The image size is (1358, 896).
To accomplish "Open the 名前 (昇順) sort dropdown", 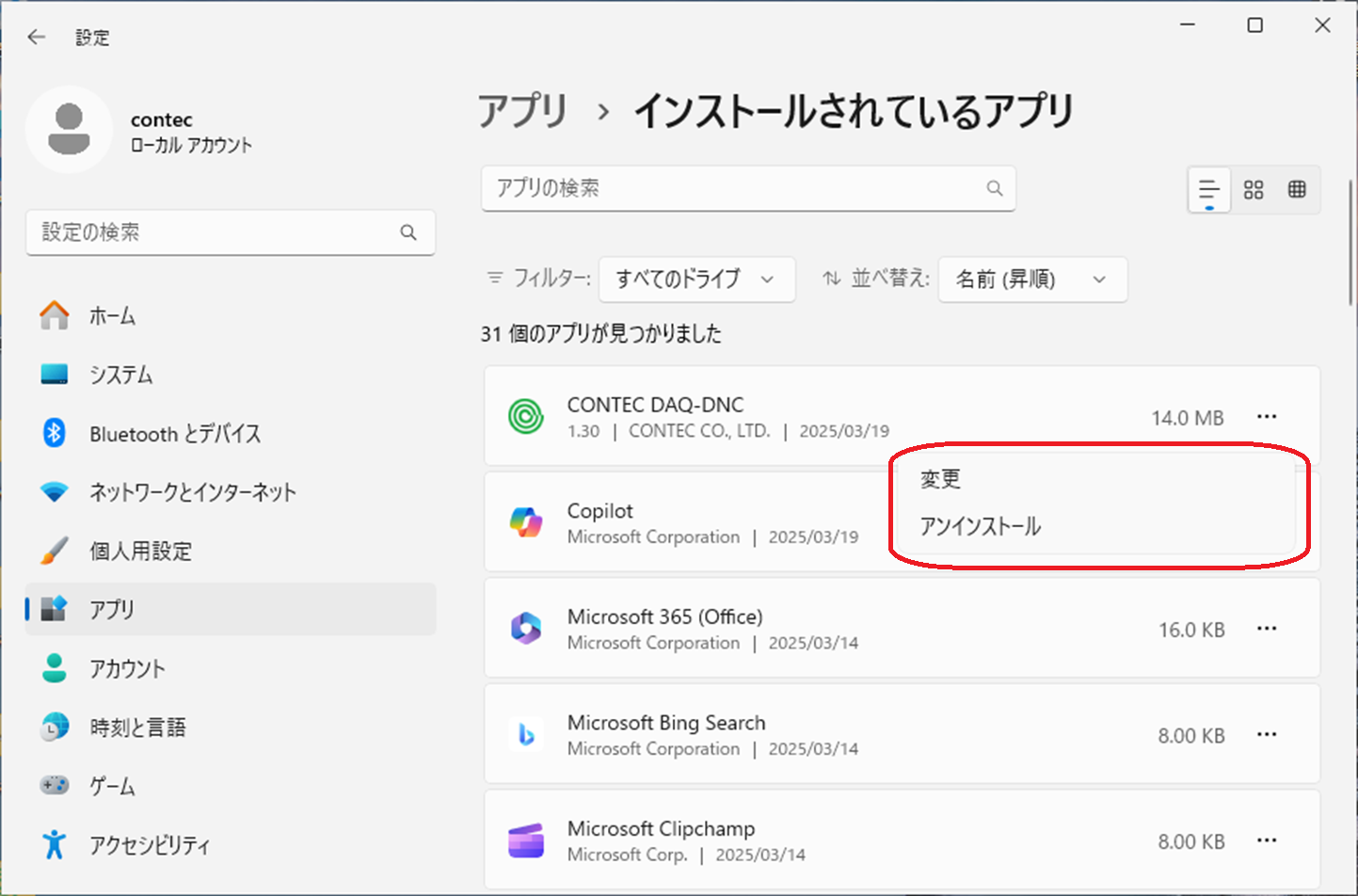I will 1032,280.
